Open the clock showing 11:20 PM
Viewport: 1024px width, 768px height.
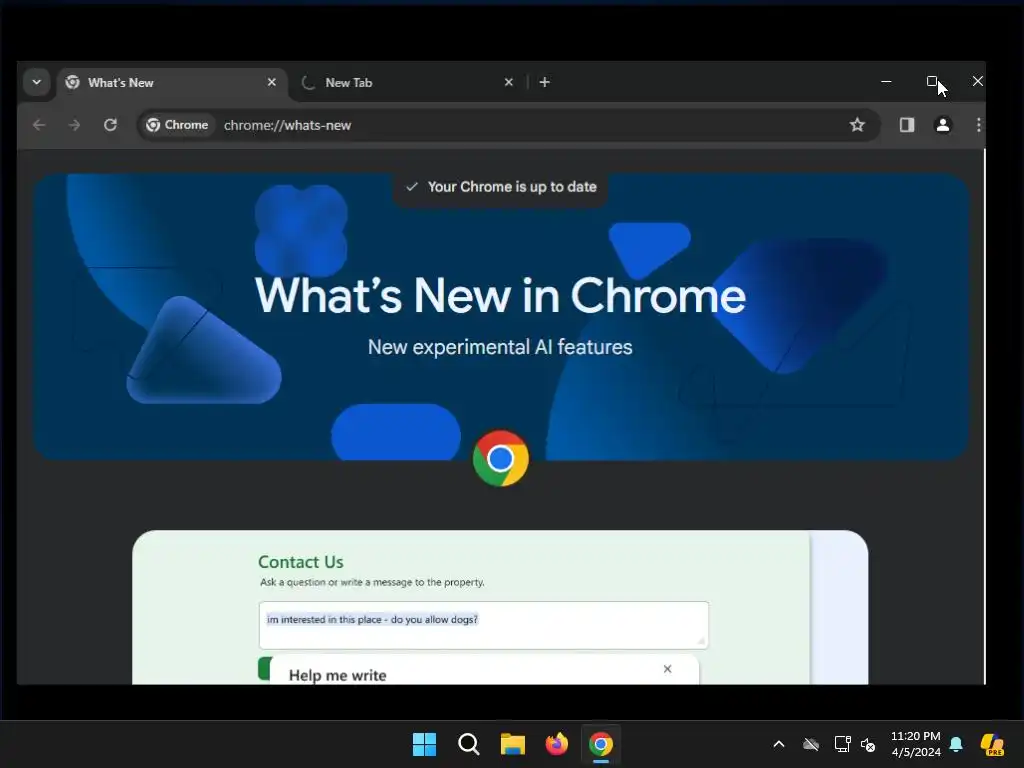[x=916, y=744]
